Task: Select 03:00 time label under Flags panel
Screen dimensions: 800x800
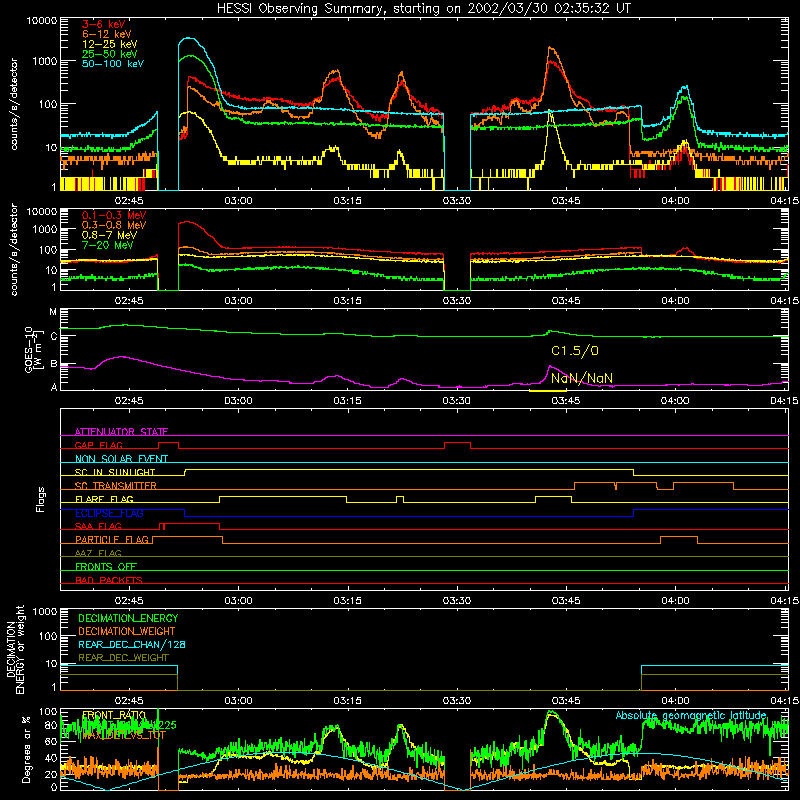Action: (x=238, y=601)
